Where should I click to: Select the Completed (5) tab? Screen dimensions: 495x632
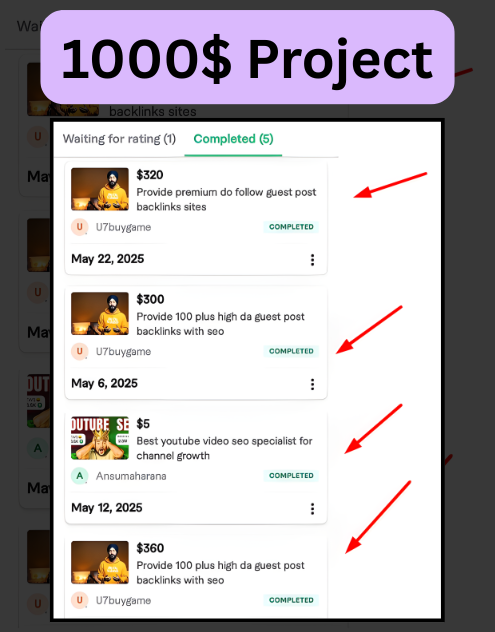tap(233, 139)
